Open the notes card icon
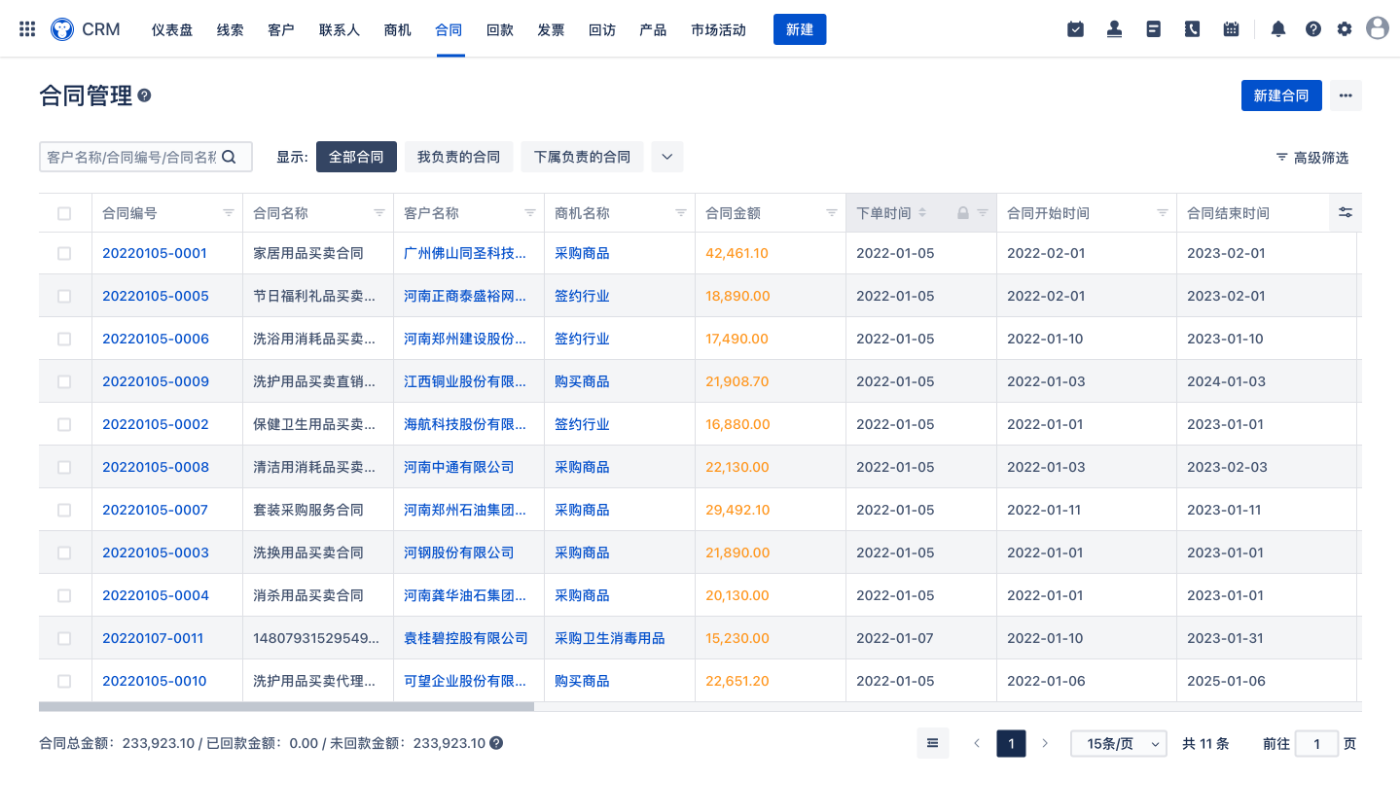This screenshot has height=786, width=1400. [x=1153, y=29]
